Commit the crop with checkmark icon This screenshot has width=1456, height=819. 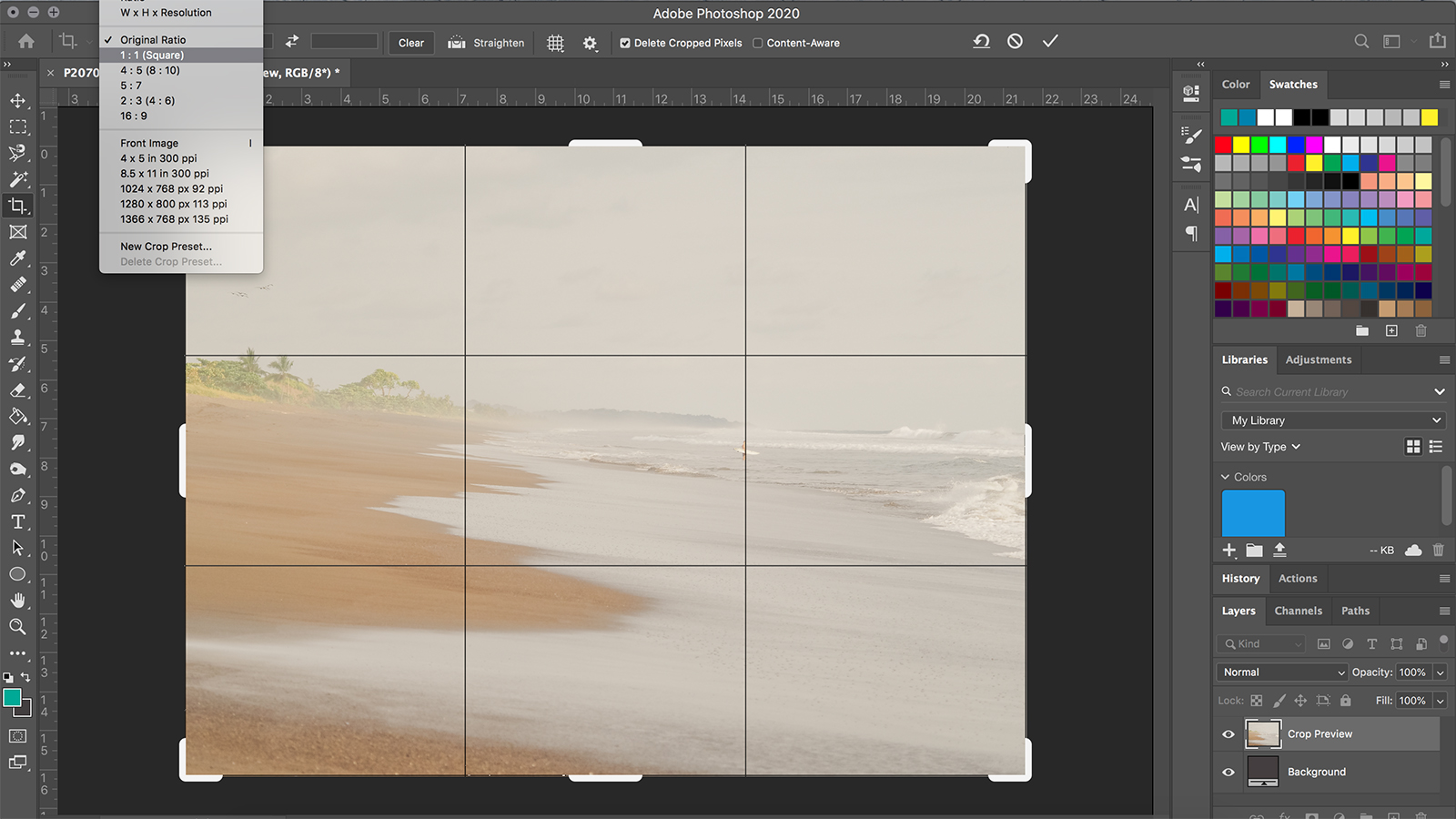point(1050,41)
